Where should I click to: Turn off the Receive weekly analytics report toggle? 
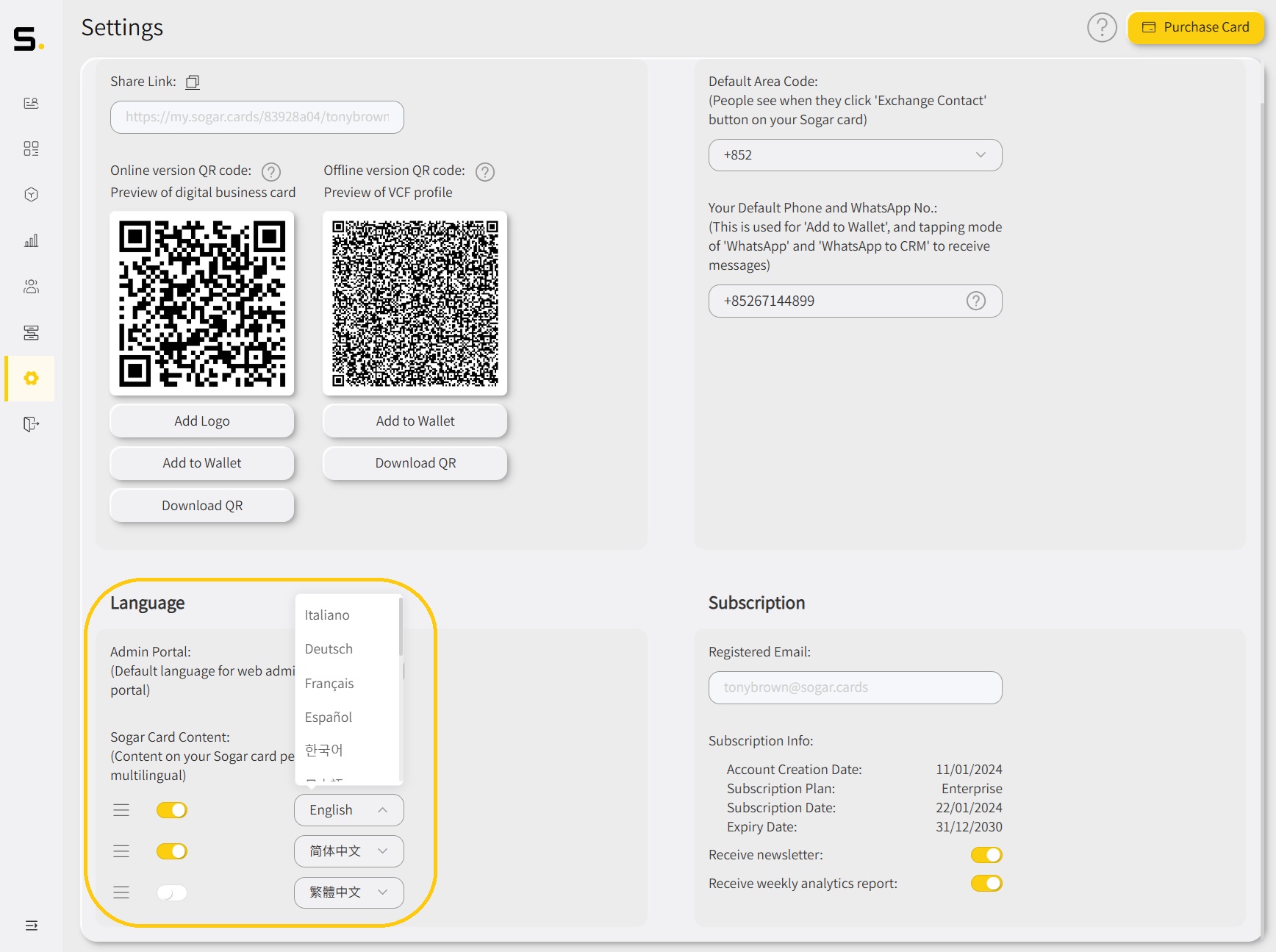987,884
